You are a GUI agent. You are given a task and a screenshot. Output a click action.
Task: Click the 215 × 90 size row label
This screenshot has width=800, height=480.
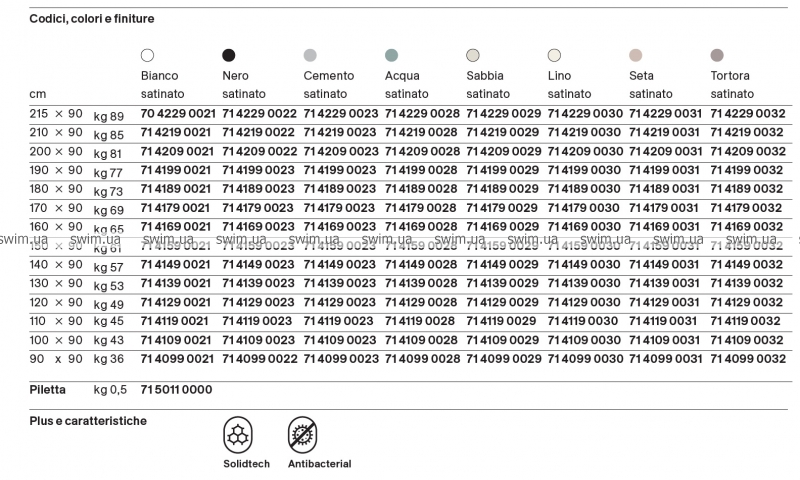tap(56, 114)
